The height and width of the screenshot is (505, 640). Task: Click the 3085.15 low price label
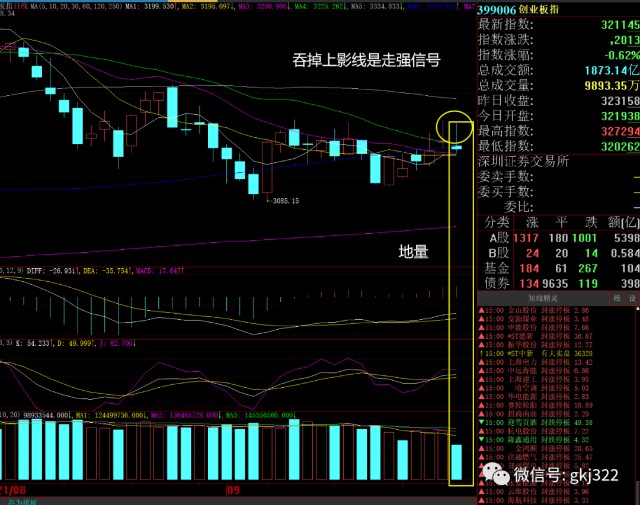[286, 201]
